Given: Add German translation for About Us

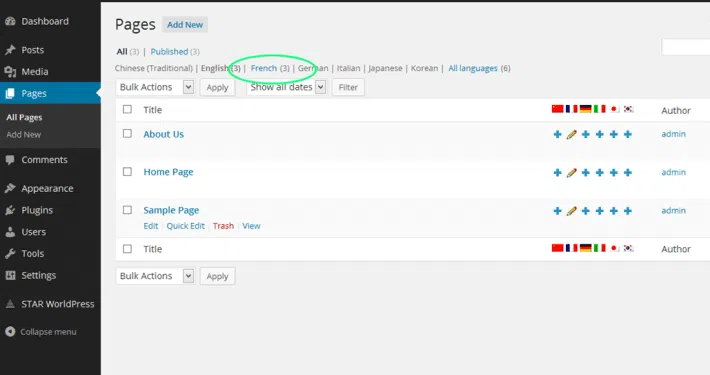Looking at the screenshot, I should (585, 134).
